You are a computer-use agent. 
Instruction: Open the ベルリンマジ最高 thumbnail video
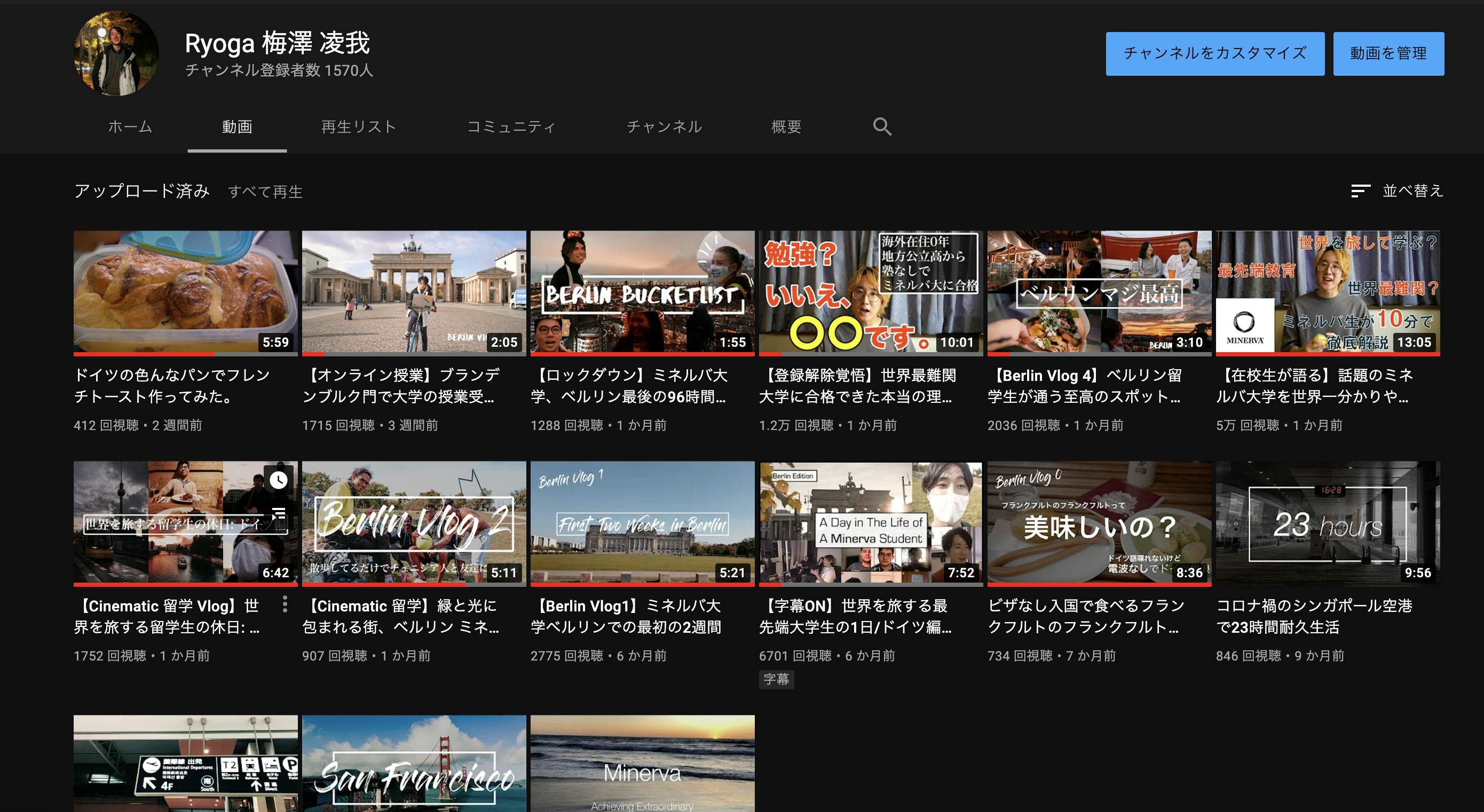1099,294
